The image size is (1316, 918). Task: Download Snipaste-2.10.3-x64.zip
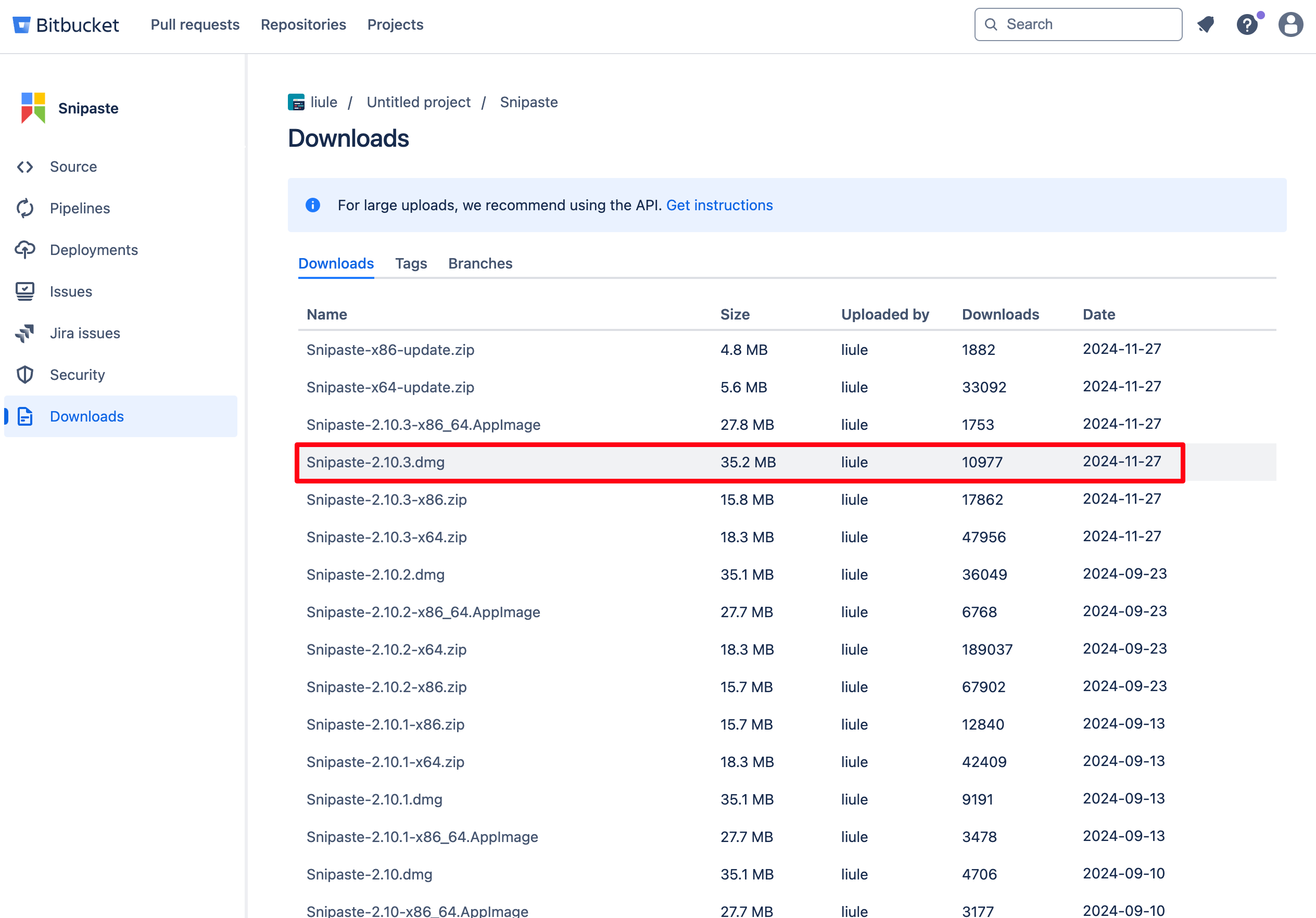(387, 538)
